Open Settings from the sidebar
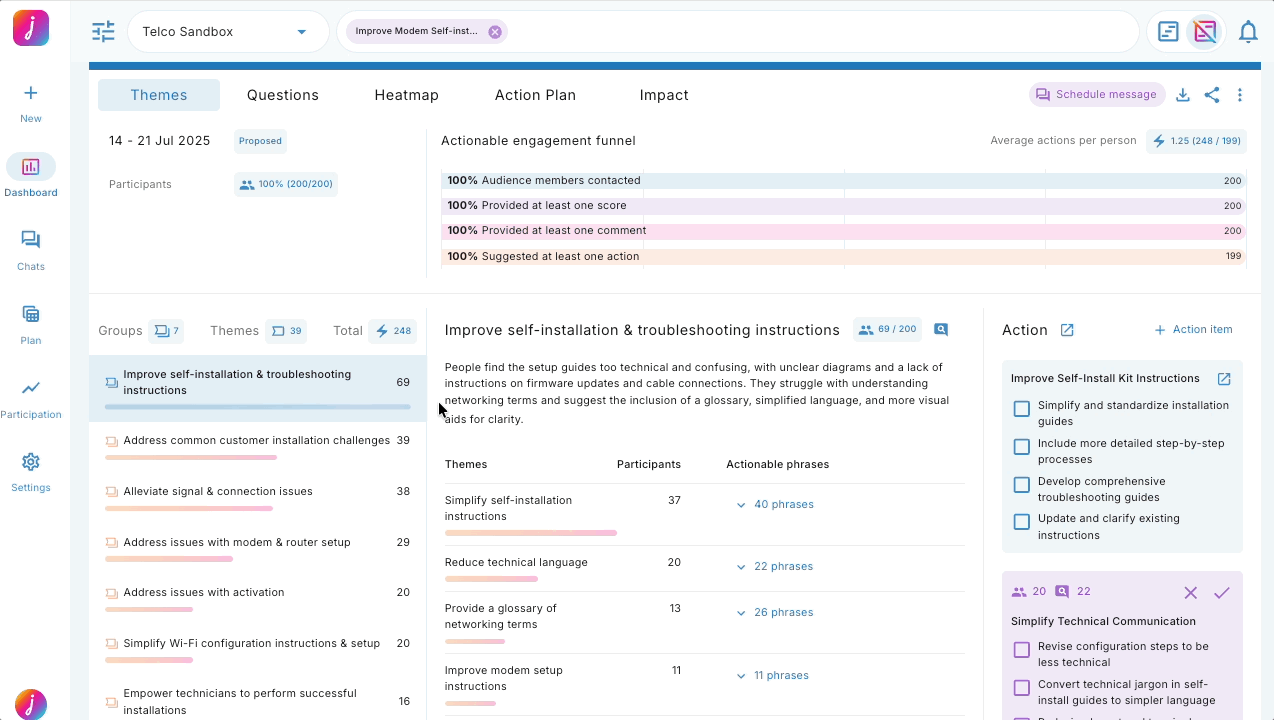 coord(31,471)
